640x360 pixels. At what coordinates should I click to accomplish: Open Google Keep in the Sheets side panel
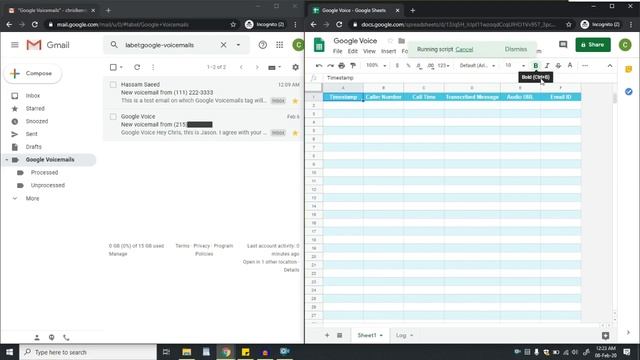[x=629, y=69]
